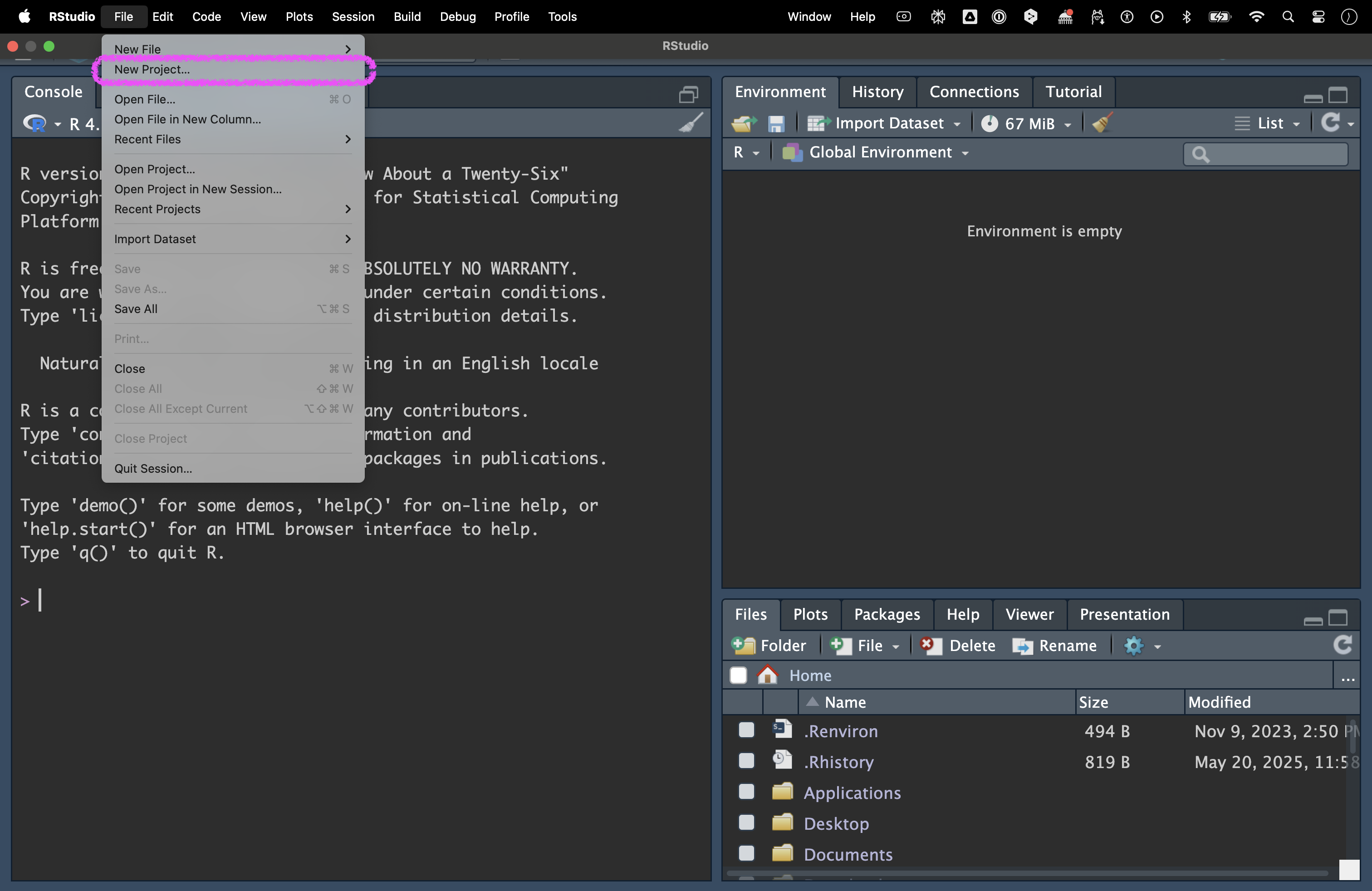The height and width of the screenshot is (891, 1372).
Task: Toggle the select-all files checkbox
Action: [738, 675]
